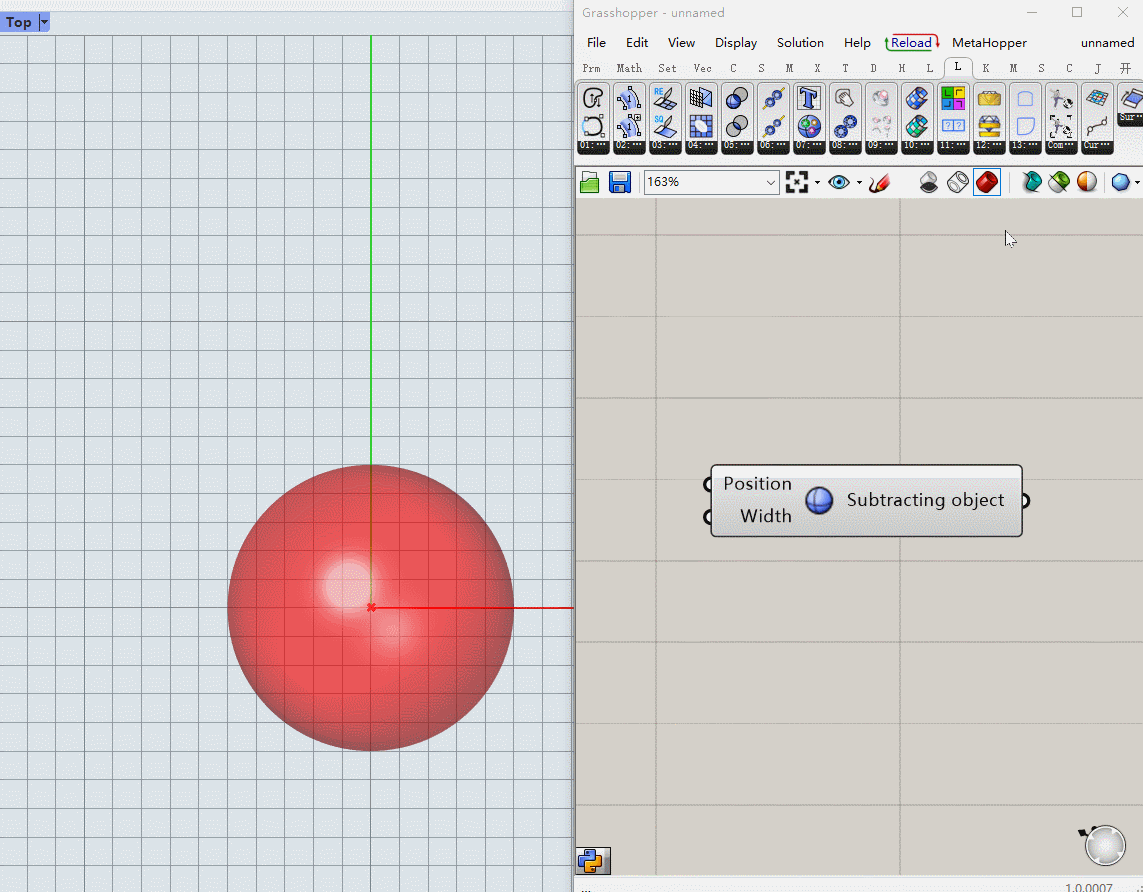Click the SQ surface icon in panel 03
Image resolution: width=1143 pixels, height=892 pixels.
point(664,126)
